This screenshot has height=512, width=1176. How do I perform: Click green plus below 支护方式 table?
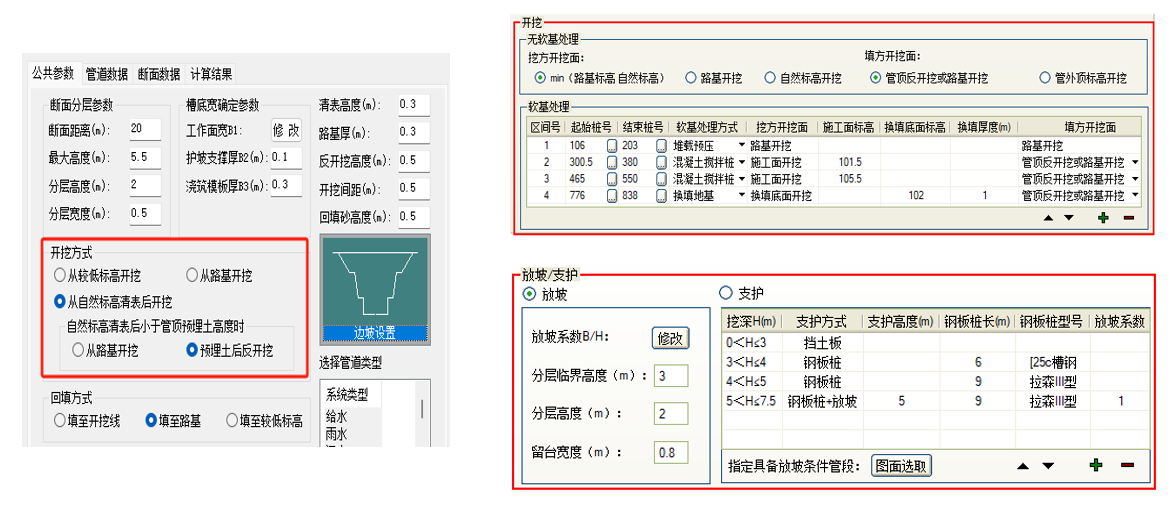[1096, 465]
